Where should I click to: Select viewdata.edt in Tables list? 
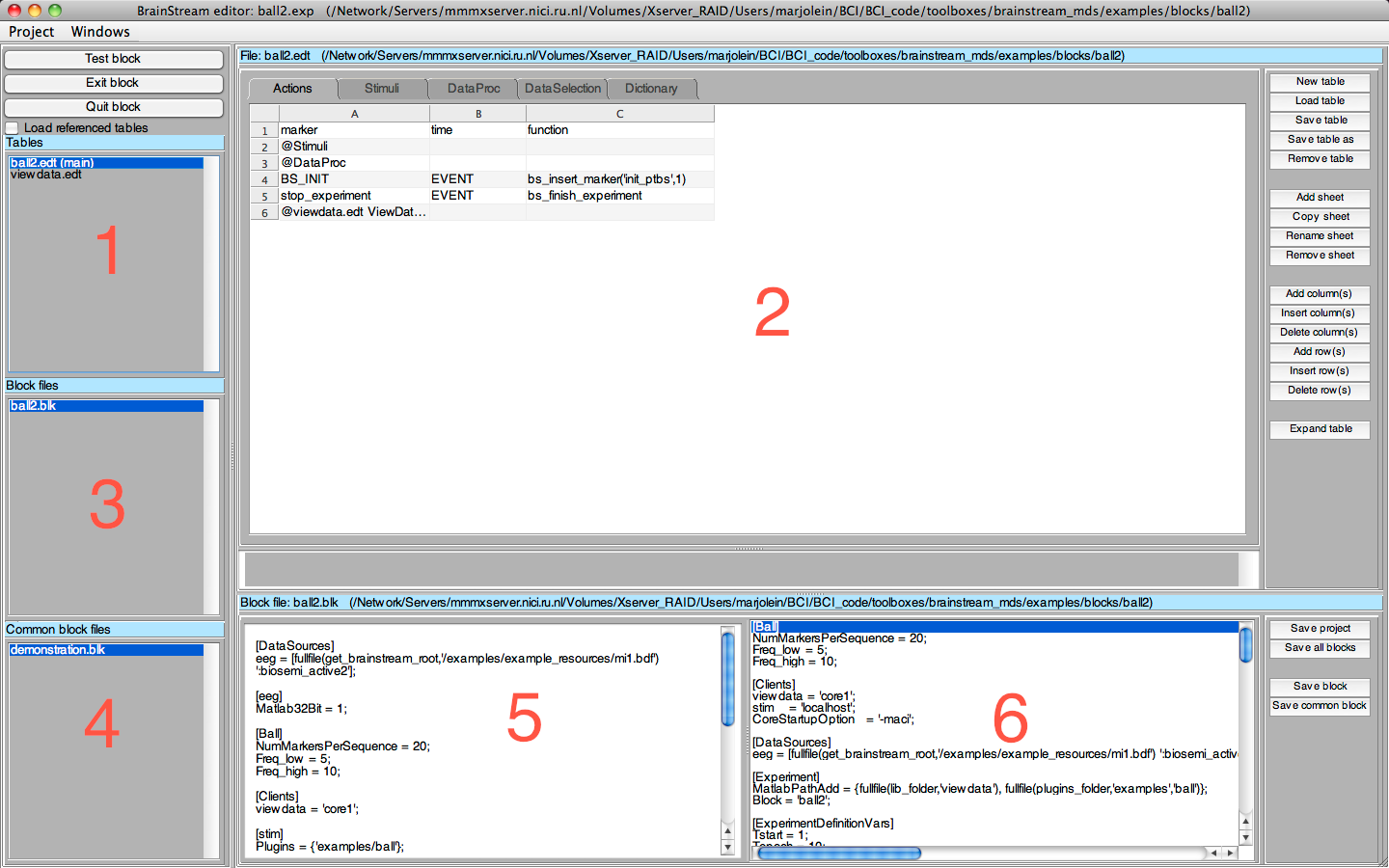[x=46, y=175]
